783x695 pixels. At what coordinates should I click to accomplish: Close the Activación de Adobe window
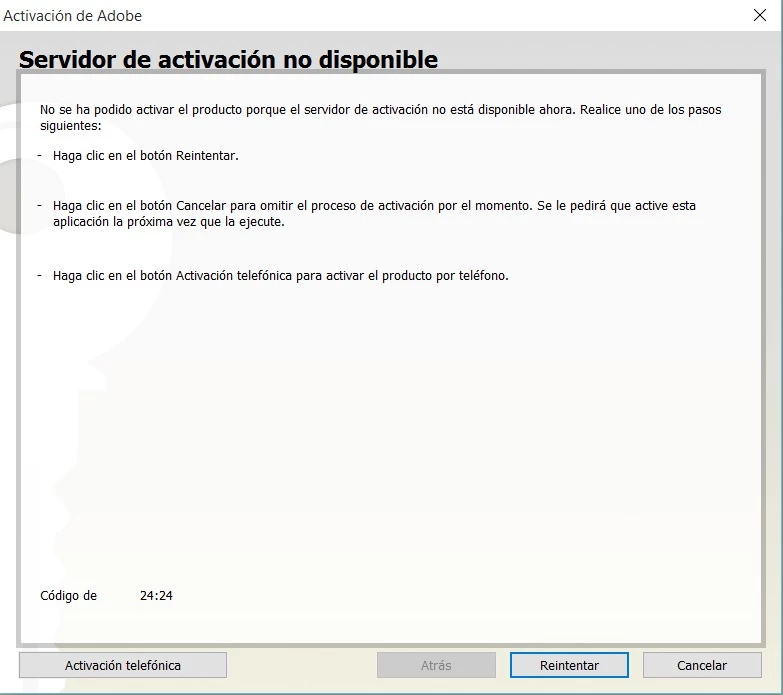pos(760,15)
